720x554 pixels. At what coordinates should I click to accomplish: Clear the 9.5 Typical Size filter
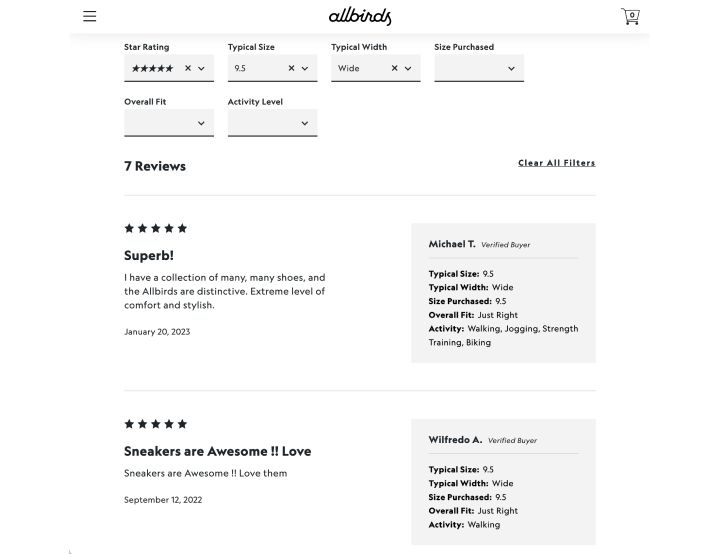point(291,68)
